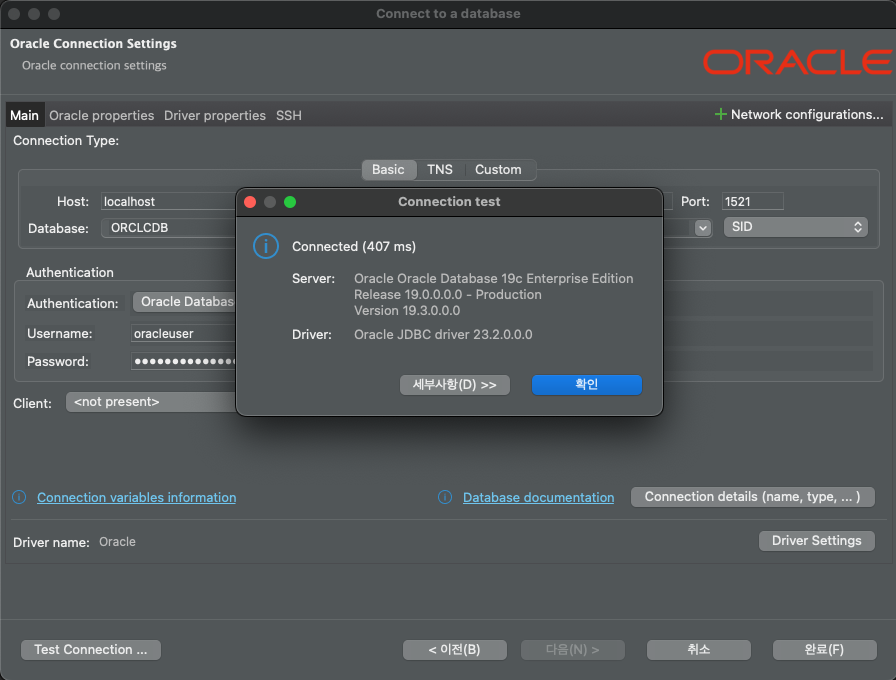Select TNS connection type
896x680 pixels.
[x=440, y=170]
